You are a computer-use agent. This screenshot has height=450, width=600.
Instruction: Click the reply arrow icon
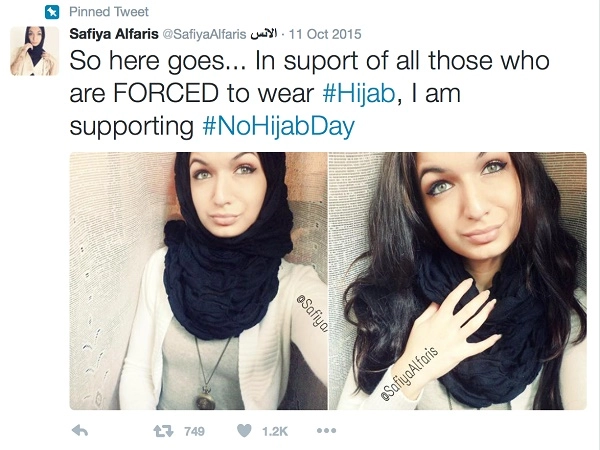click(80, 431)
